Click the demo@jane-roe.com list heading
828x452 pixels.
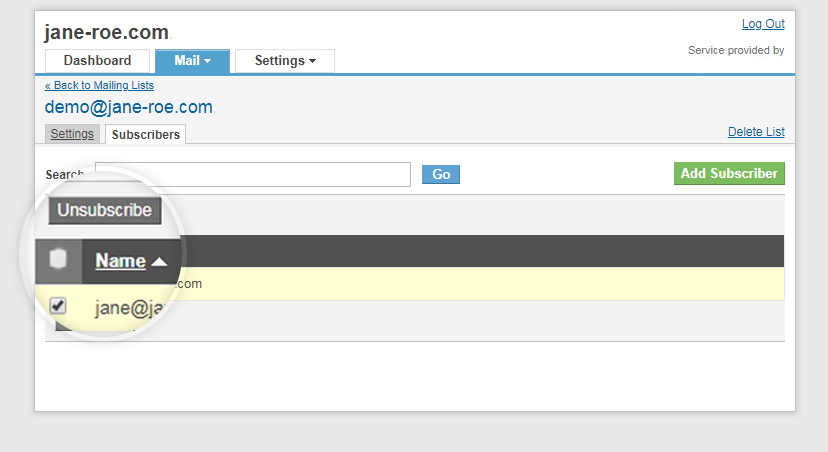click(128, 107)
